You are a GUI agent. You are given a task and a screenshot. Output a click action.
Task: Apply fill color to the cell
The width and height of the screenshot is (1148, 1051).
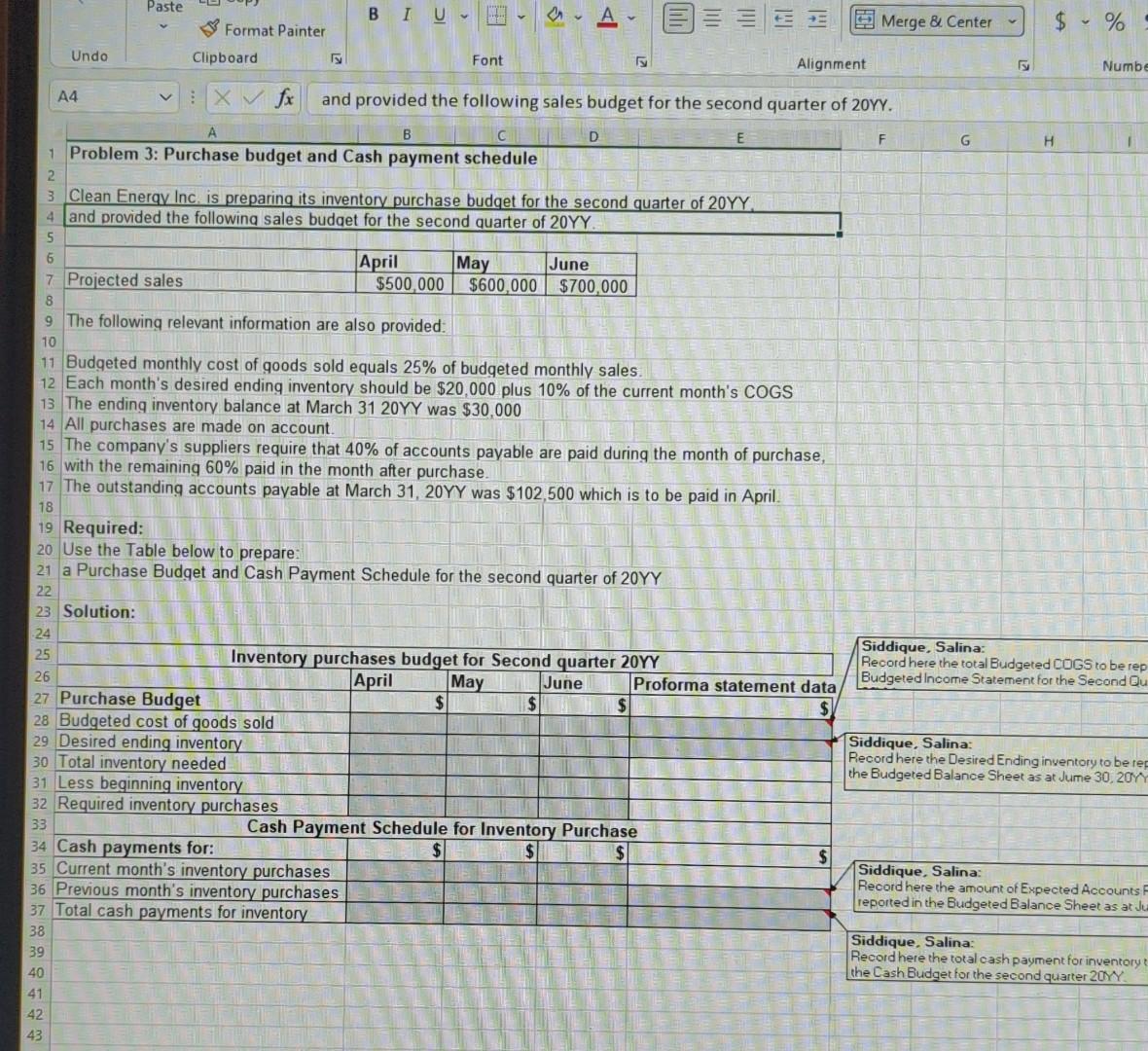[x=553, y=14]
